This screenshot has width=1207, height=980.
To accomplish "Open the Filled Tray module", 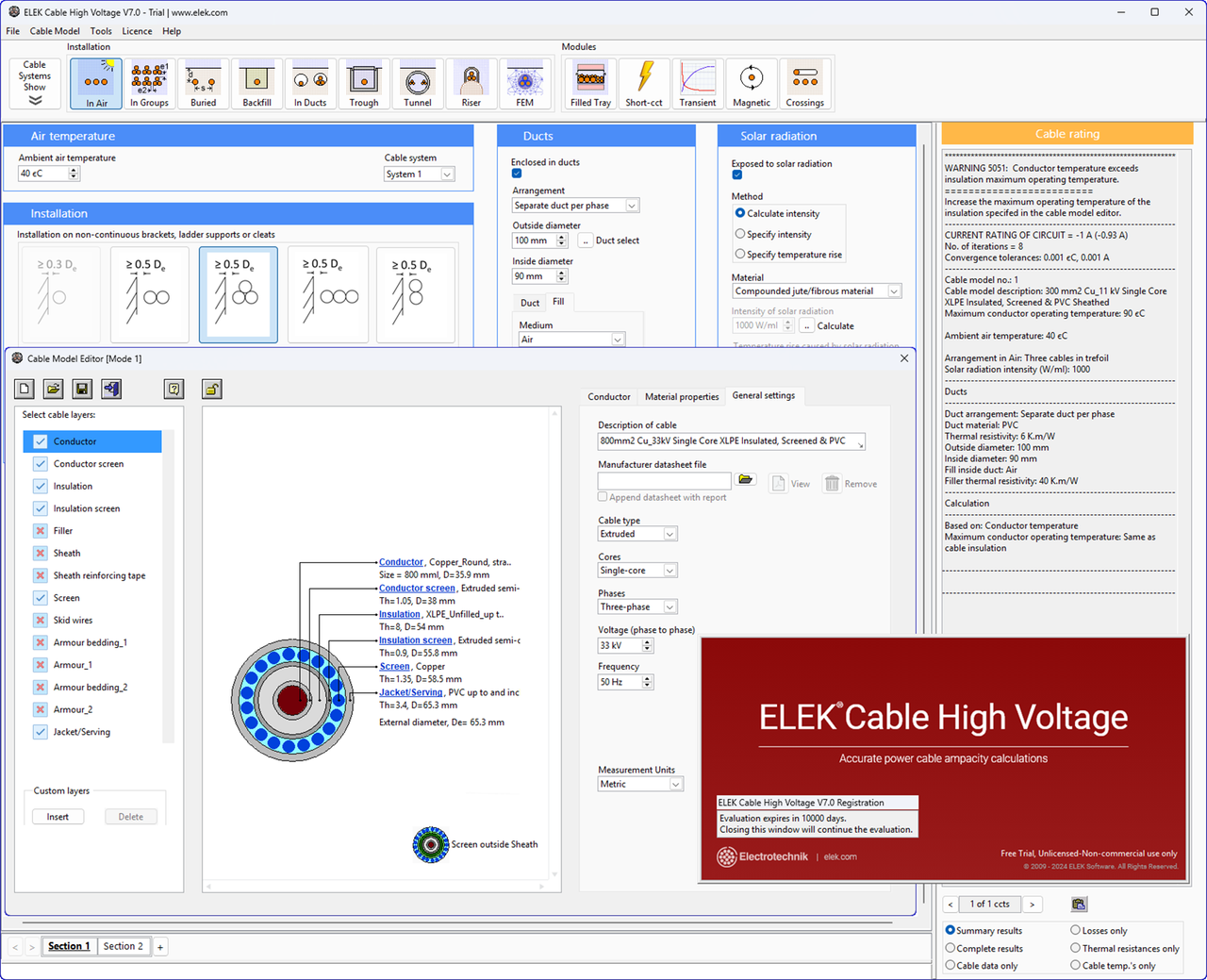I will pos(590,84).
